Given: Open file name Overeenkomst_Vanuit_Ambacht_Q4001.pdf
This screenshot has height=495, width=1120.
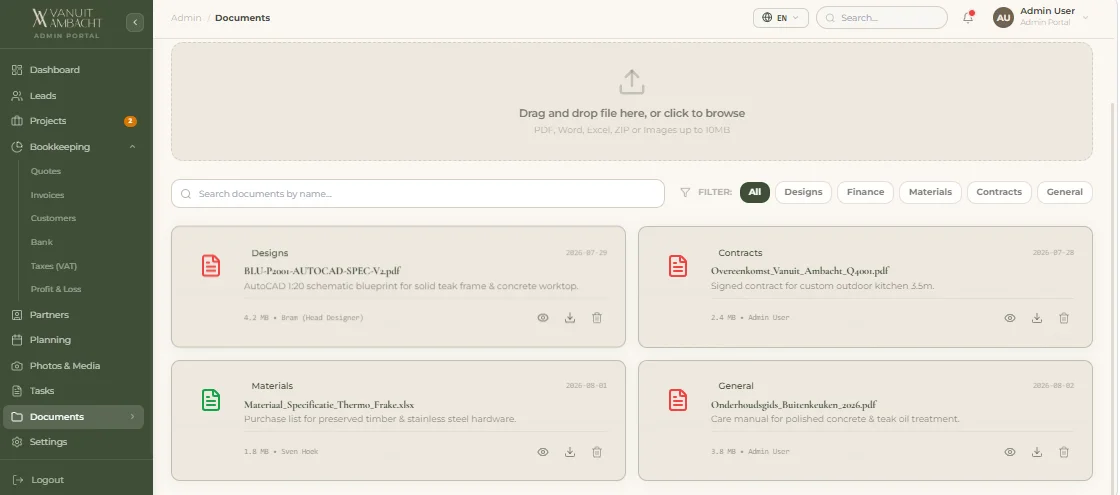Looking at the screenshot, I should pyautogui.click(x=800, y=271).
